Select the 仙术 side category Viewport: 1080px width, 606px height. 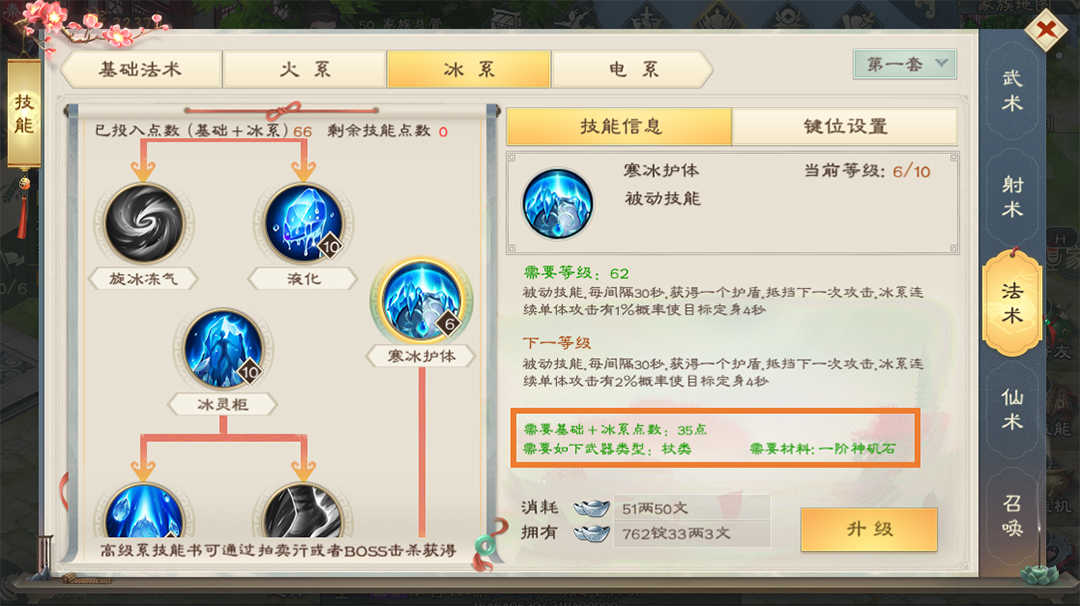(x=1012, y=409)
